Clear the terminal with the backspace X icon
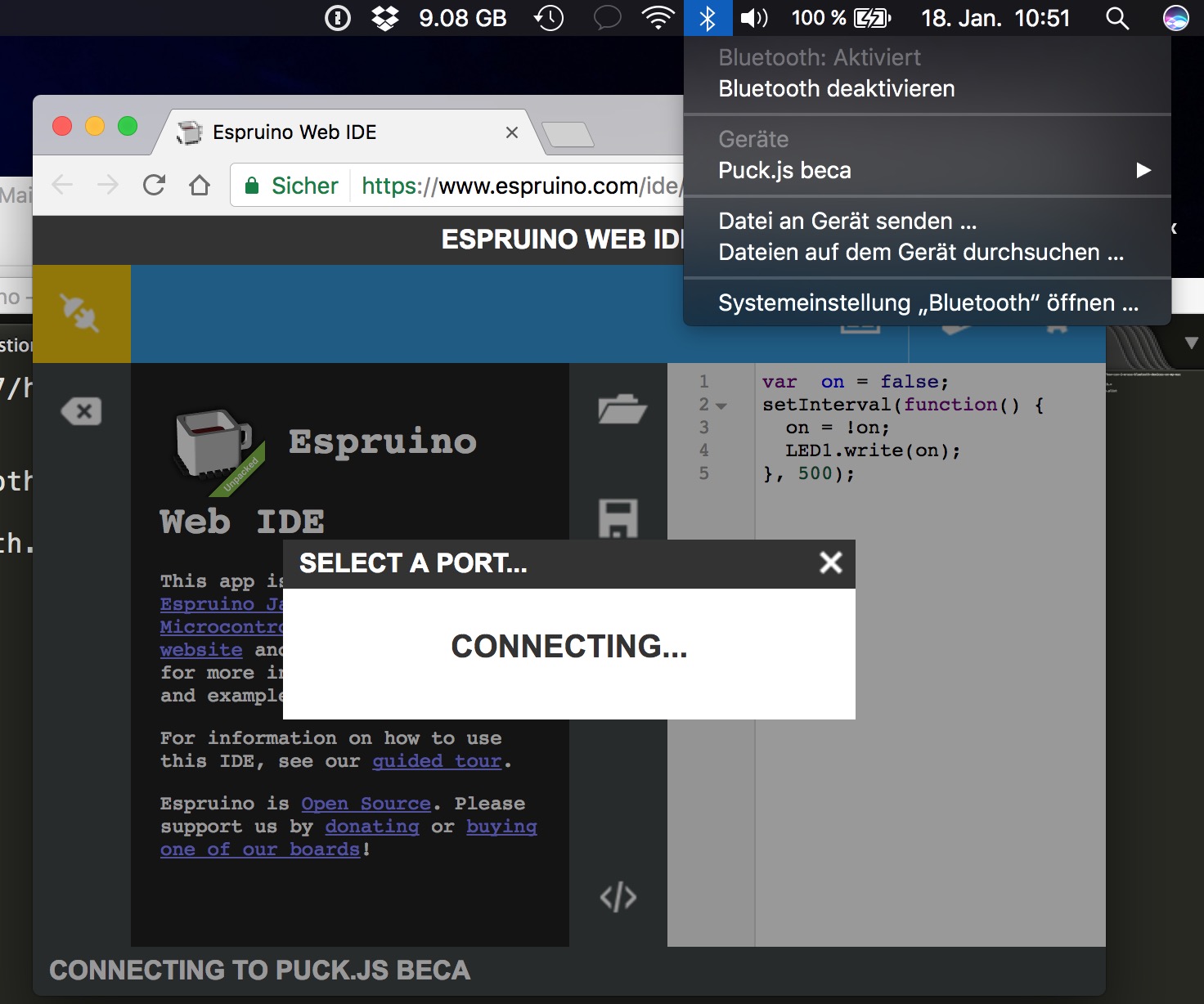Viewport: 1204px width, 1004px height. (81, 411)
